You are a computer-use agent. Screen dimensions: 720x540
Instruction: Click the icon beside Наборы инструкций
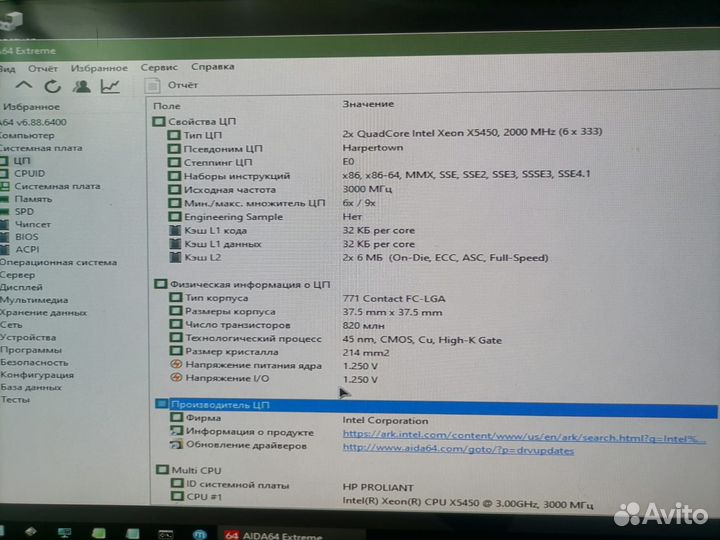[x=174, y=176]
